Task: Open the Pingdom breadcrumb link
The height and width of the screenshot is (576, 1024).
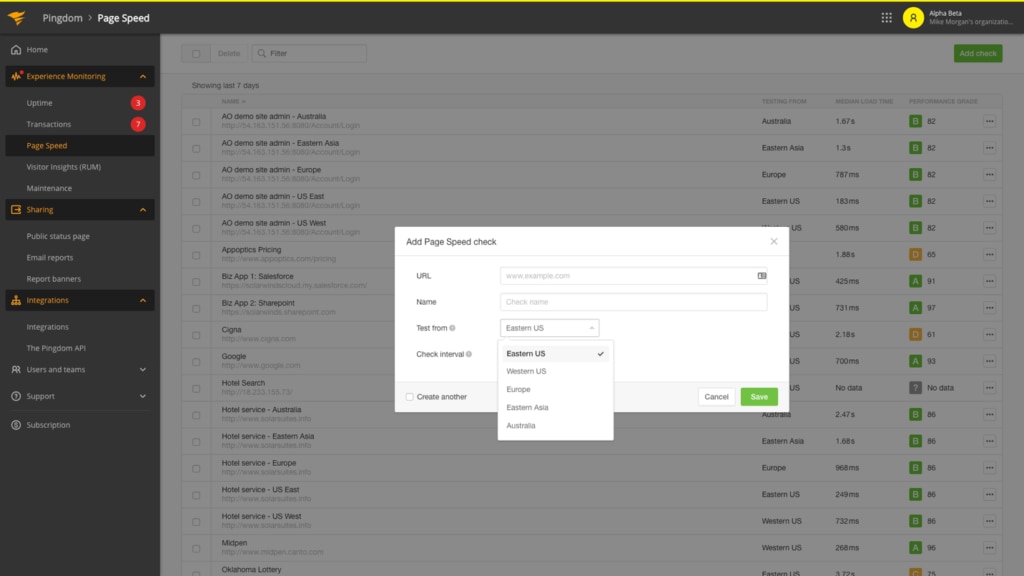Action: pyautogui.click(x=63, y=18)
